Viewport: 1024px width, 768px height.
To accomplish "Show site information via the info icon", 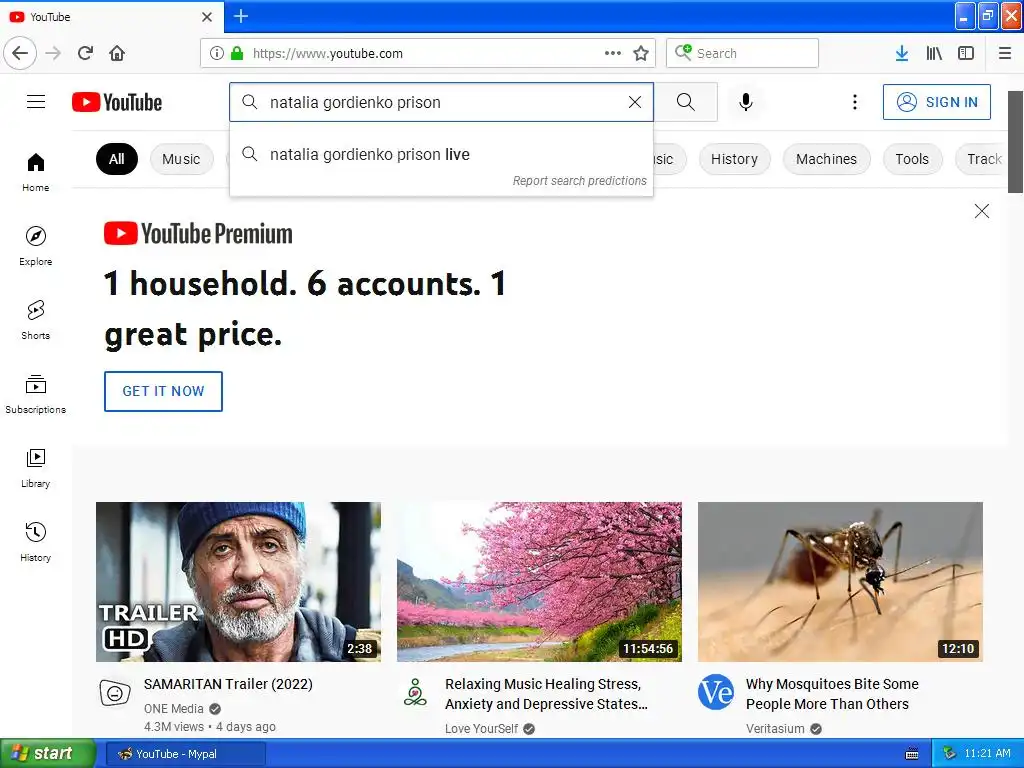I will pyautogui.click(x=216, y=53).
